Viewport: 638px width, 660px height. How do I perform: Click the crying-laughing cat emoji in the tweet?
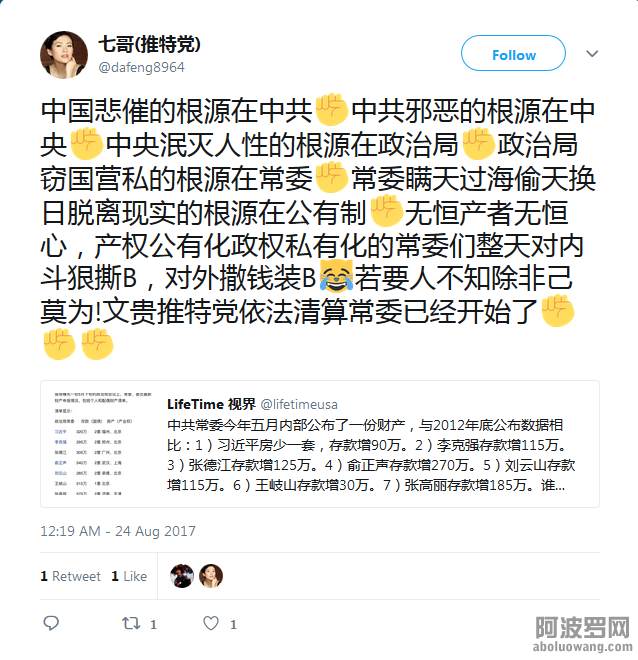(x=336, y=277)
